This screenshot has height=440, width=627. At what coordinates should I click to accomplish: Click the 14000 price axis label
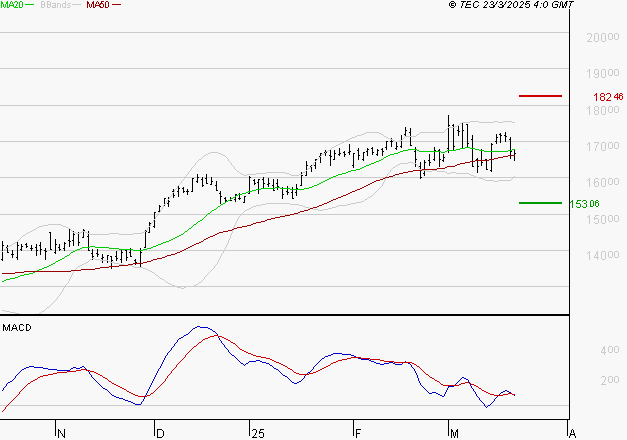tap(603, 255)
